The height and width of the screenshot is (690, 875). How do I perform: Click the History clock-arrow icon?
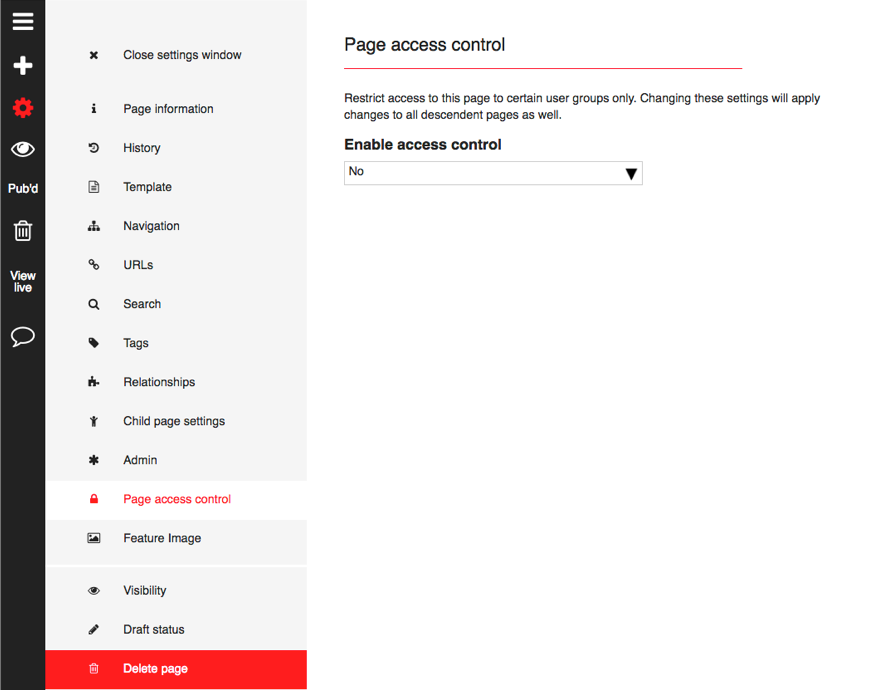pos(94,147)
